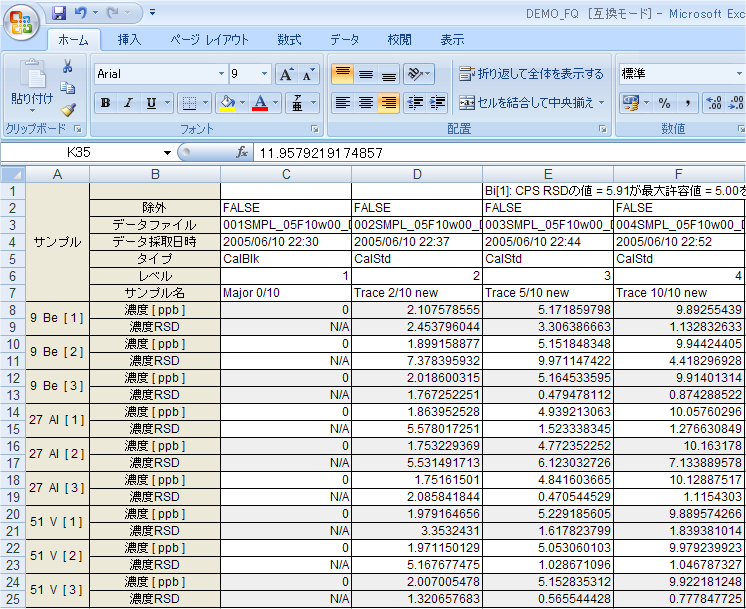Align text left

click(x=343, y=103)
